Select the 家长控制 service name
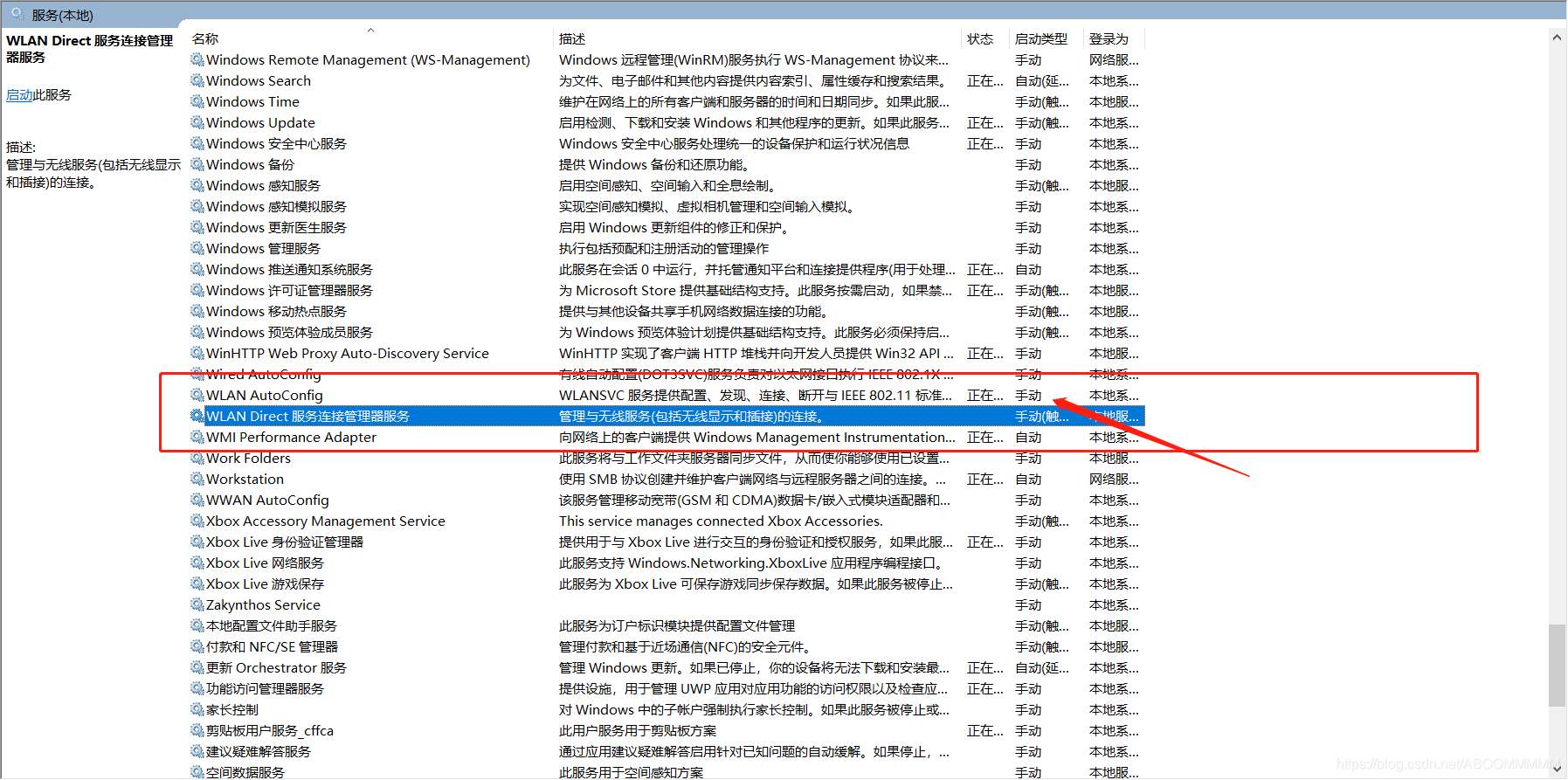The height and width of the screenshot is (780, 1568). point(232,709)
